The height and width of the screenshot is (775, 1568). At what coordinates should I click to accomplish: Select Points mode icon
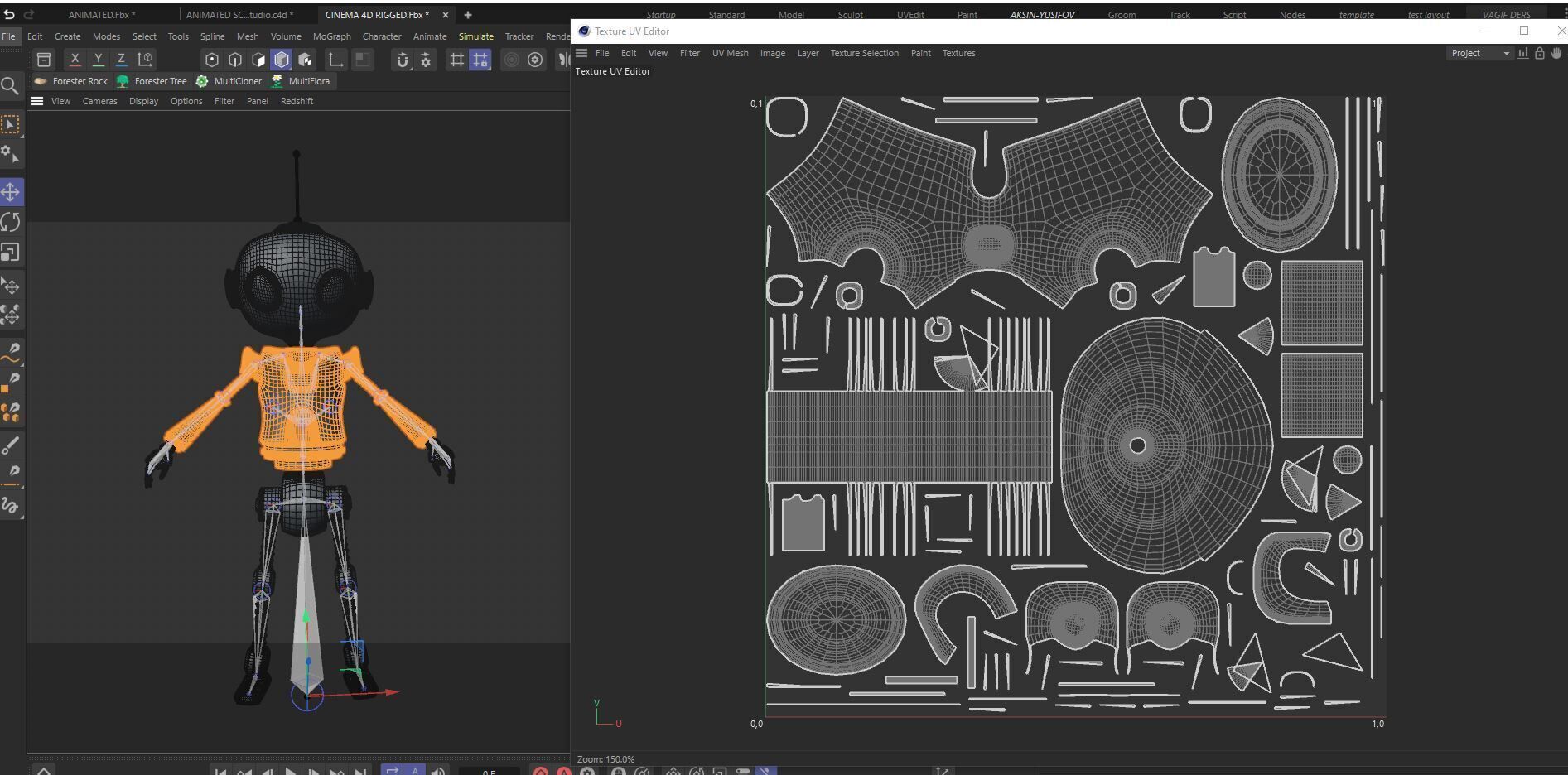tap(212, 60)
